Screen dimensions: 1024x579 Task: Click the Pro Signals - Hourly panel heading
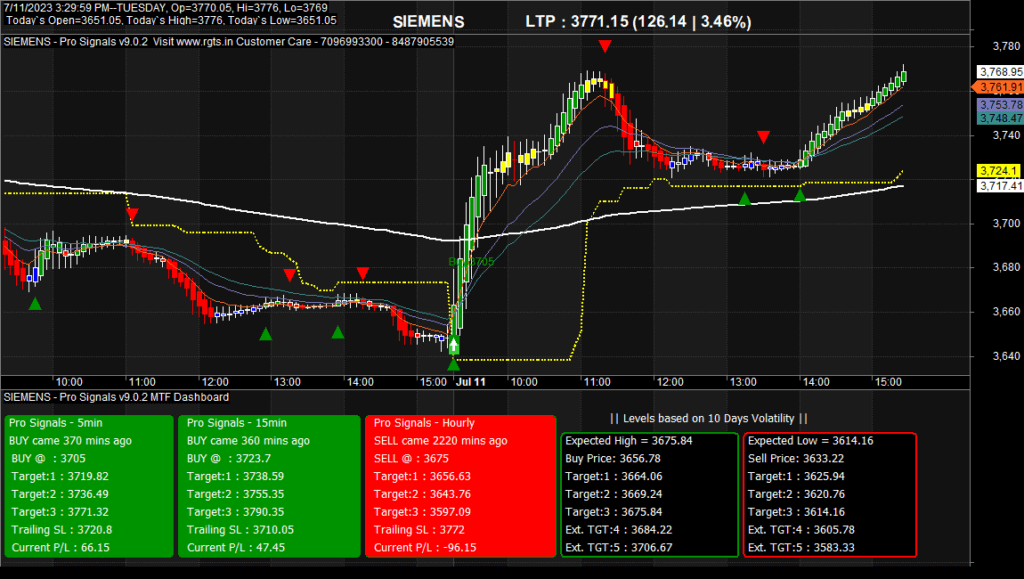pos(424,423)
